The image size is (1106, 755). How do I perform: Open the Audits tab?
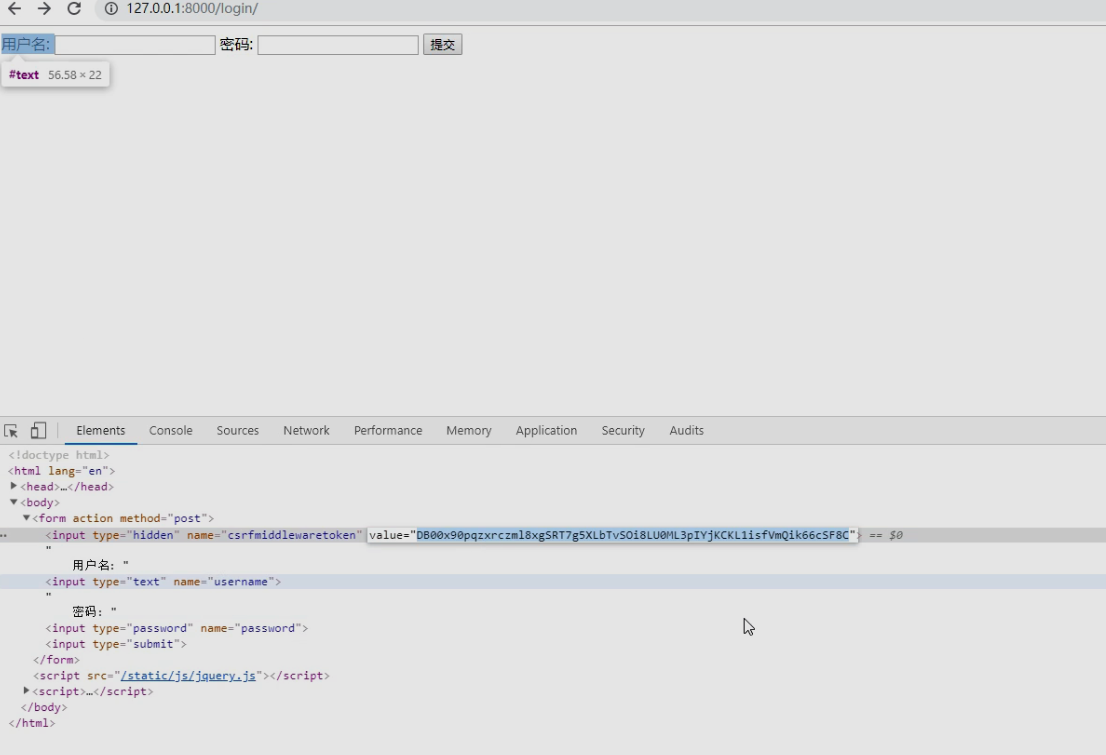tap(686, 430)
